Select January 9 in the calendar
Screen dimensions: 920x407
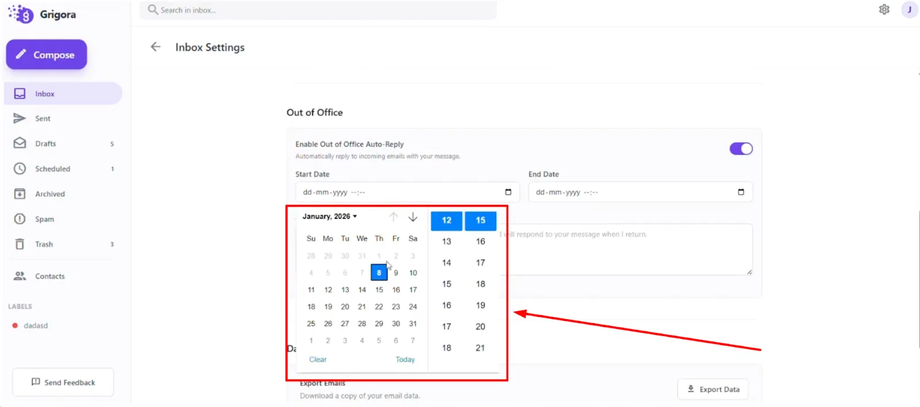[x=396, y=273]
